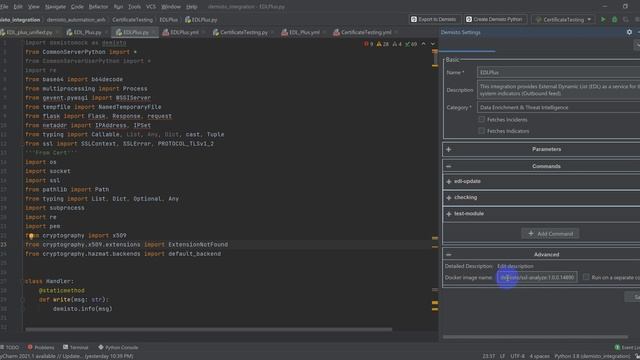Switch to EDLPlus.yml tab
Image resolution: width=640 pixels, height=360 pixels.
(184, 32)
